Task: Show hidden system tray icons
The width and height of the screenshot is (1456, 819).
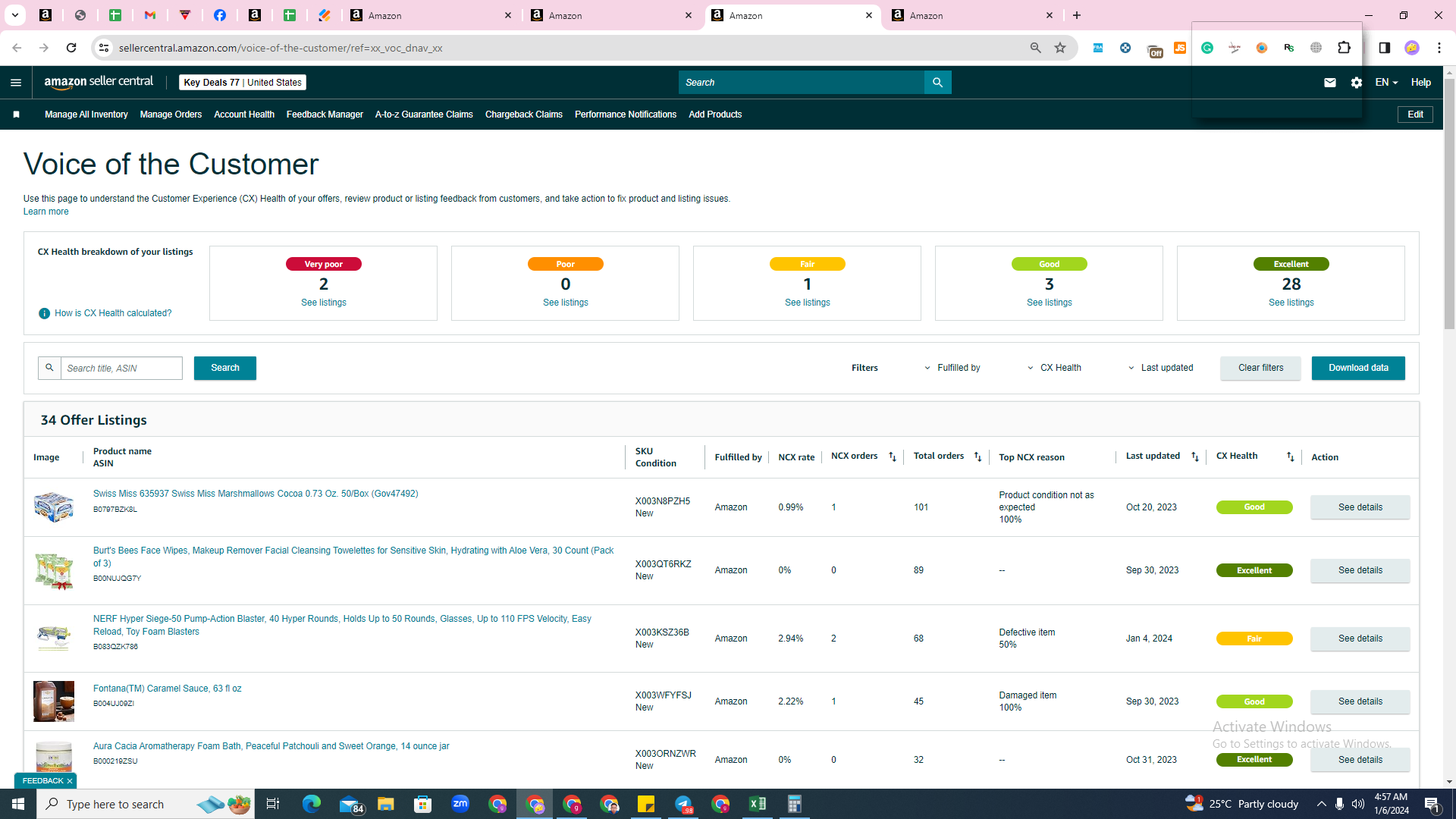Action: tap(1321, 804)
